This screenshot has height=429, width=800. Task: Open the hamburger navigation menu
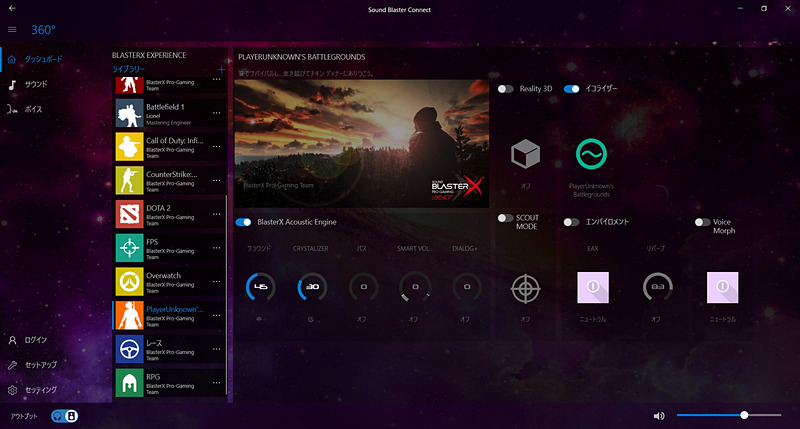click(12, 30)
